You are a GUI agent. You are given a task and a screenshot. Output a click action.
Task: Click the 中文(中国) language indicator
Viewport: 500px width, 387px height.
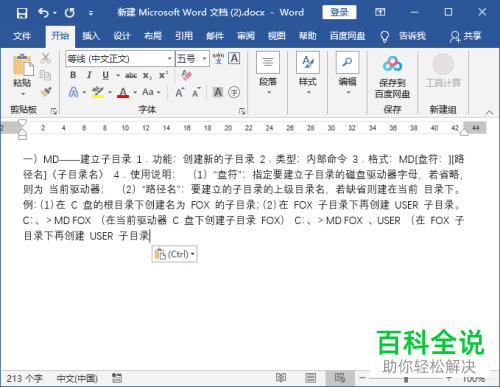[77, 378]
